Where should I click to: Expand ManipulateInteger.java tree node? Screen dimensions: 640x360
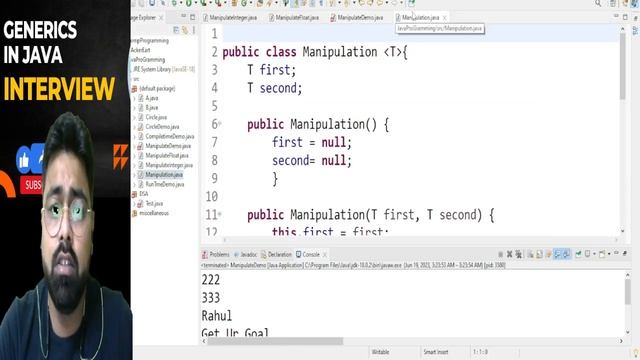134,165
